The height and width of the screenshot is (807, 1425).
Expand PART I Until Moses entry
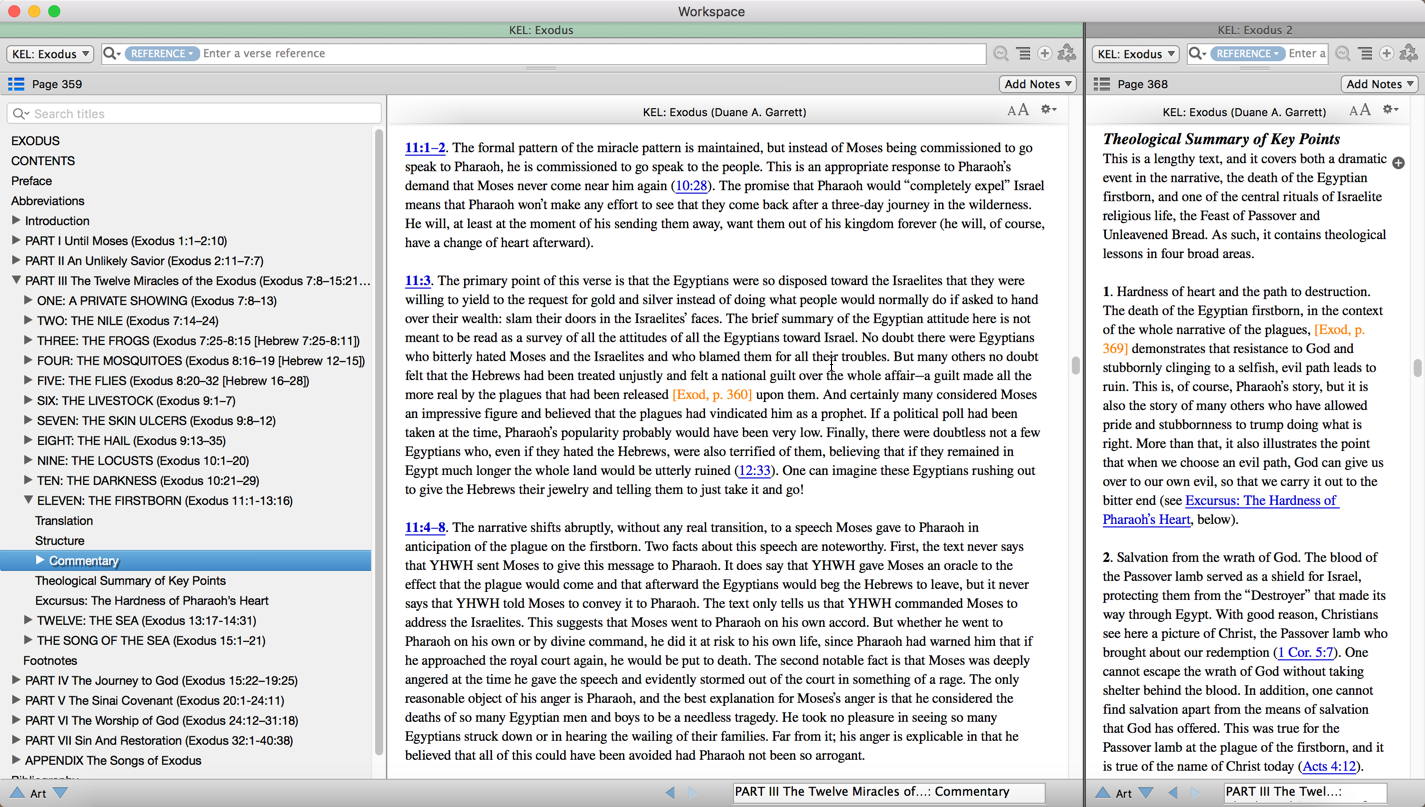(x=16, y=240)
